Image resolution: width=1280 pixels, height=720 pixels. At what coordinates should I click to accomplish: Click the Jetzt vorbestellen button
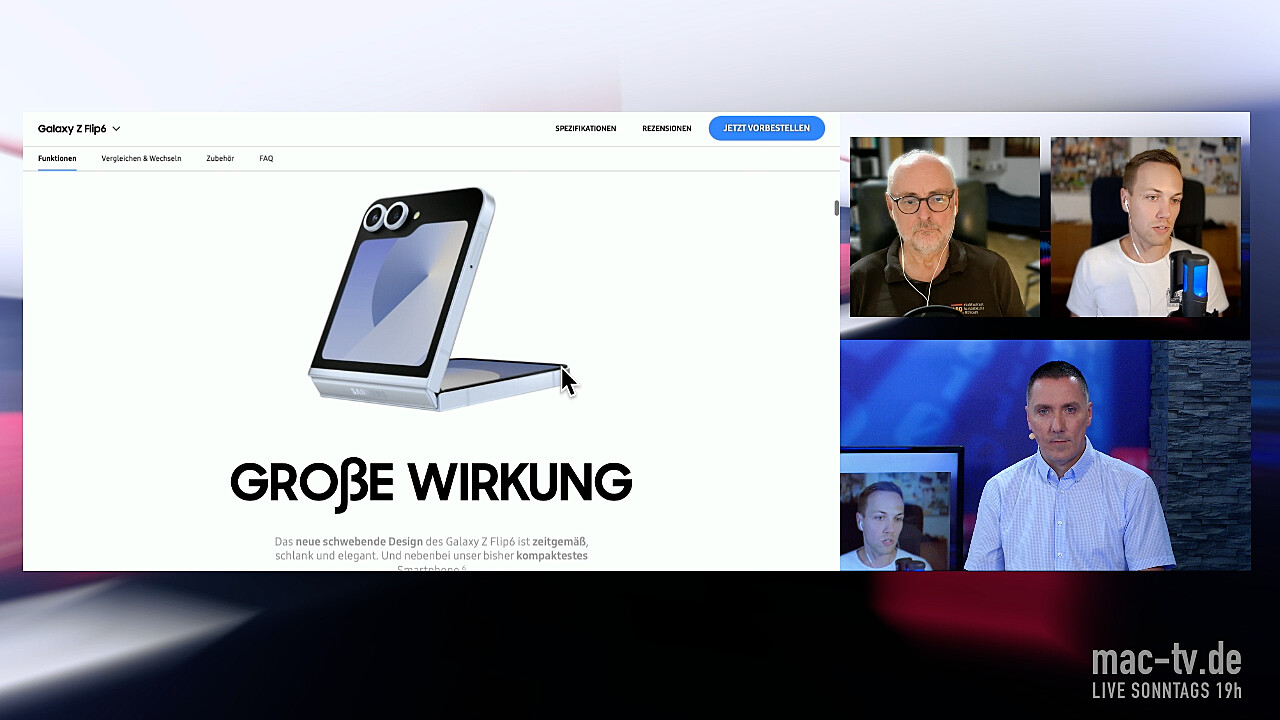[767, 128]
